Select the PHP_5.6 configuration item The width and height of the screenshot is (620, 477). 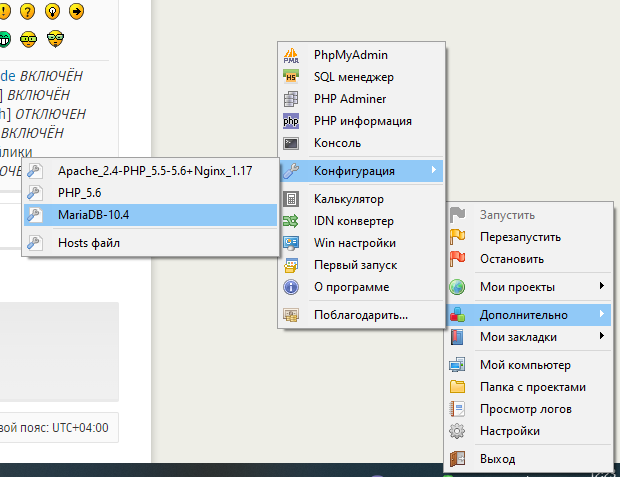(x=80, y=192)
